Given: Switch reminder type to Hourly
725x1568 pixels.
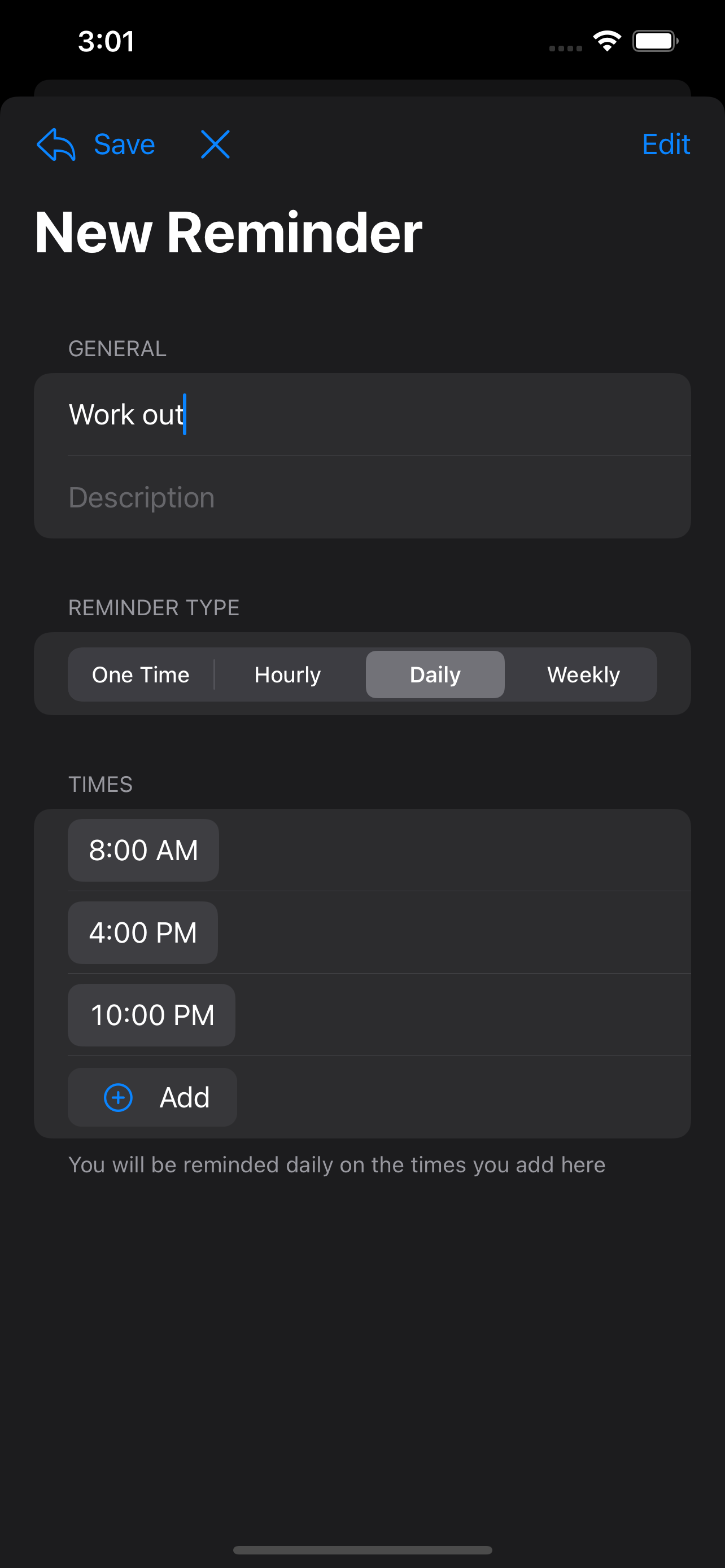Looking at the screenshot, I should pyautogui.click(x=287, y=674).
